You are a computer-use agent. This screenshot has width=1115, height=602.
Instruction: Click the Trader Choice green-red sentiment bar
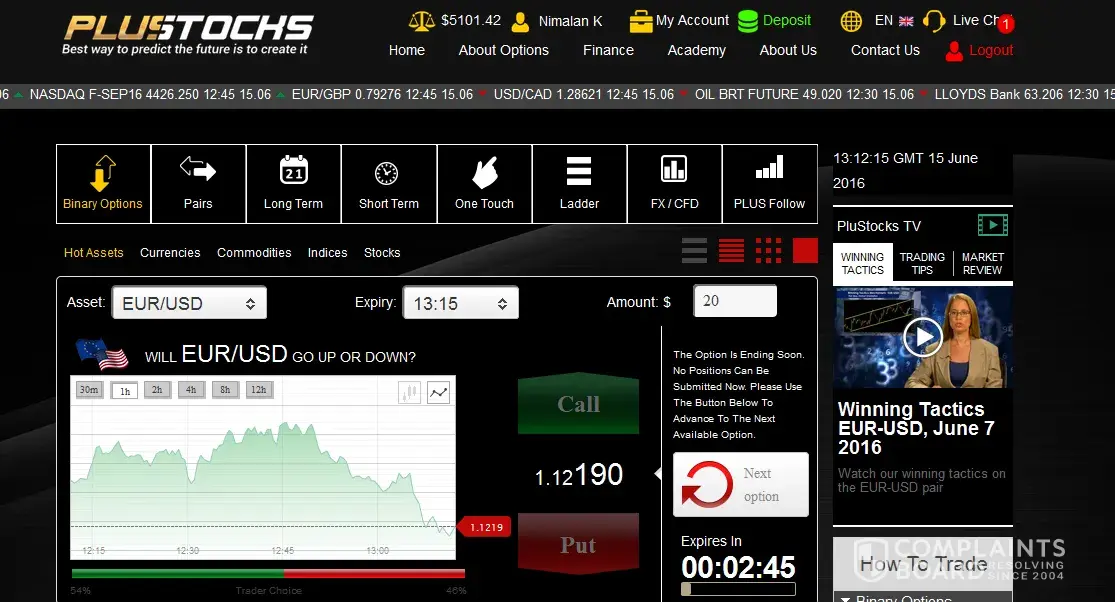click(268, 574)
